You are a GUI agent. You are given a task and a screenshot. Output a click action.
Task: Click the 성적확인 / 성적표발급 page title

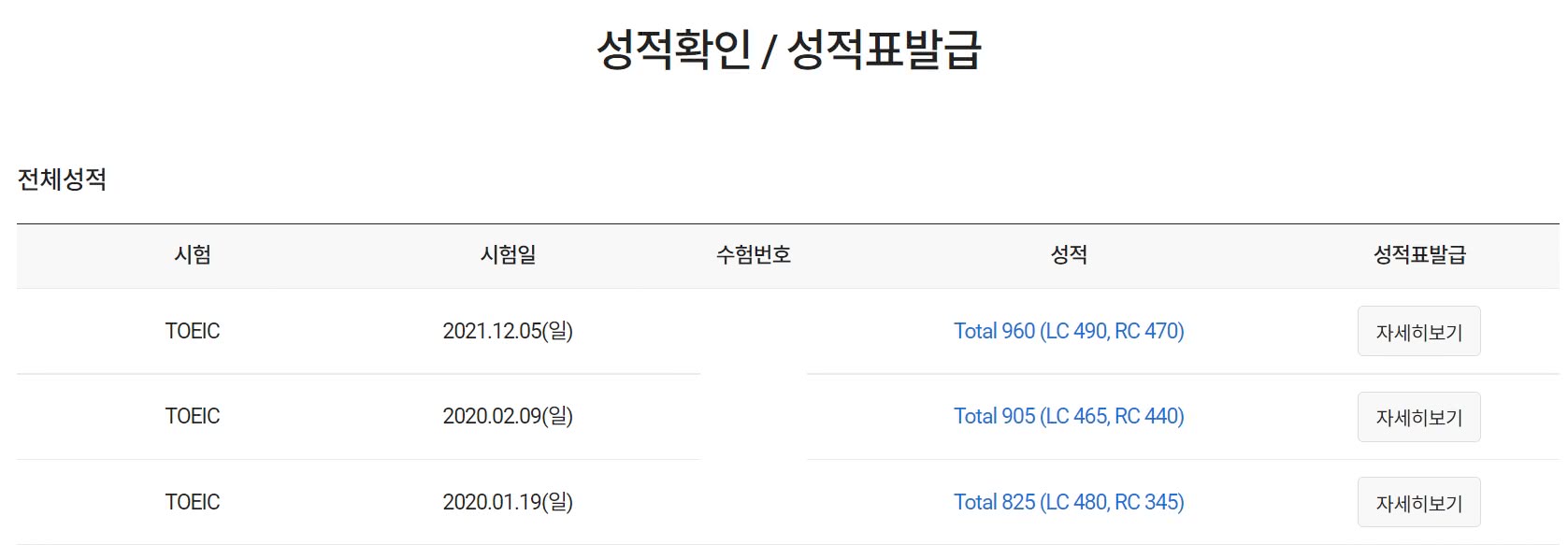789,50
